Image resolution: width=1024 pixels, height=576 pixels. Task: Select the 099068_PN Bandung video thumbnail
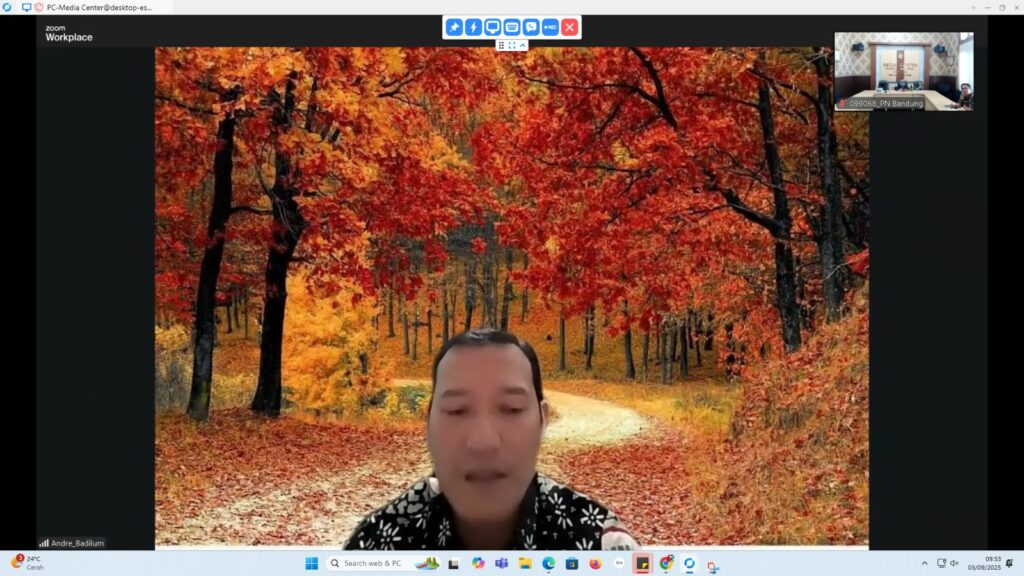click(x=903, y=70)
